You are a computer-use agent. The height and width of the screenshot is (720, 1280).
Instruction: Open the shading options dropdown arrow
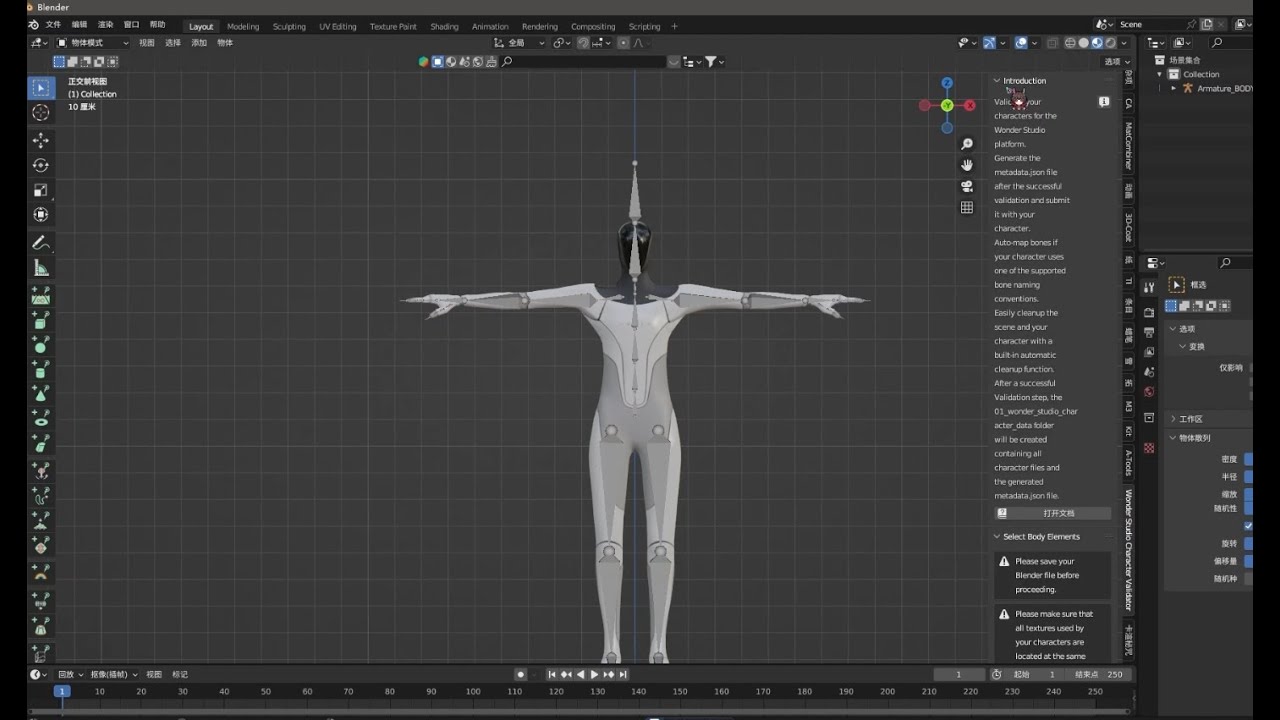click(x=1125, y=43)
